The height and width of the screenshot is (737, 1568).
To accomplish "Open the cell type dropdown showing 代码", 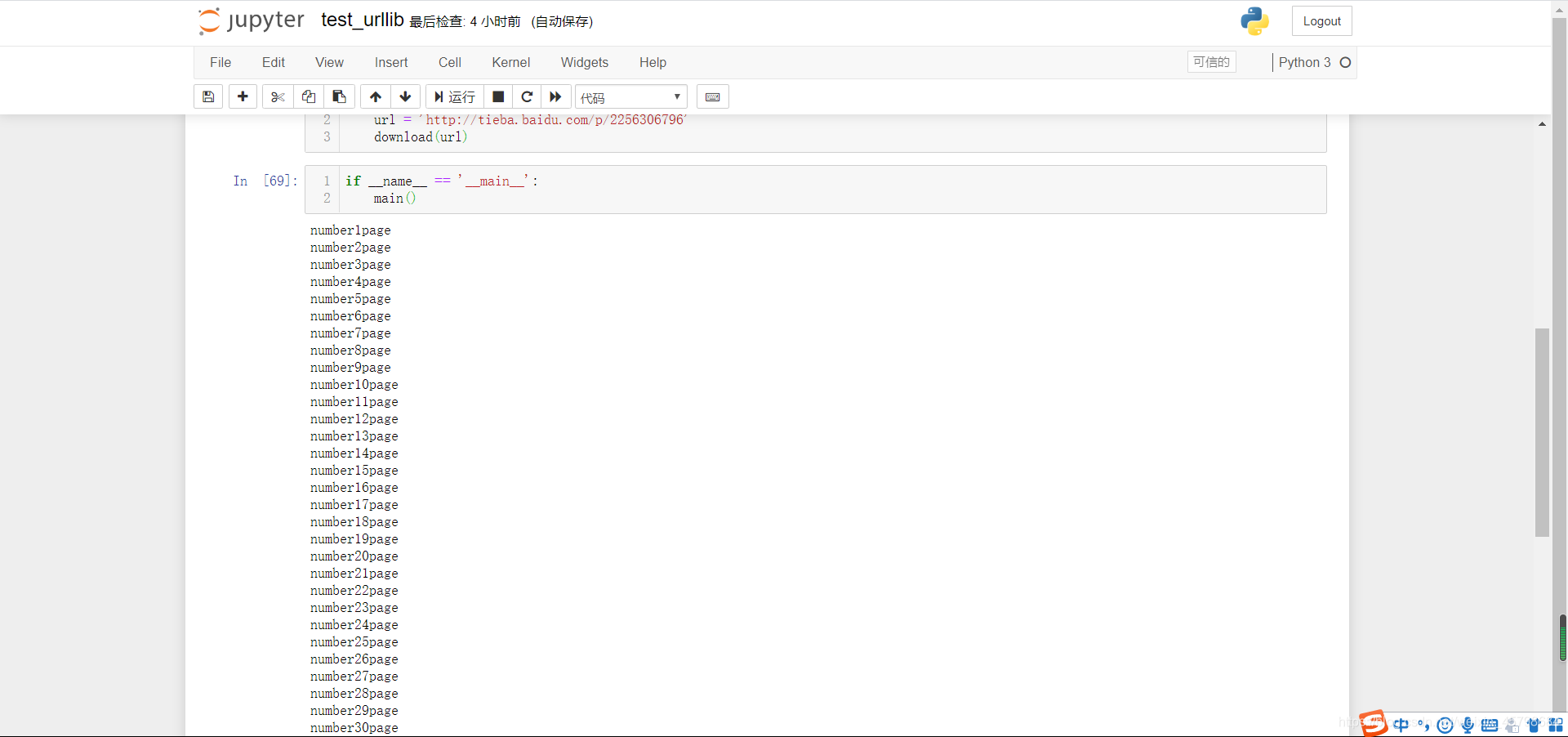I will [630, 96].
